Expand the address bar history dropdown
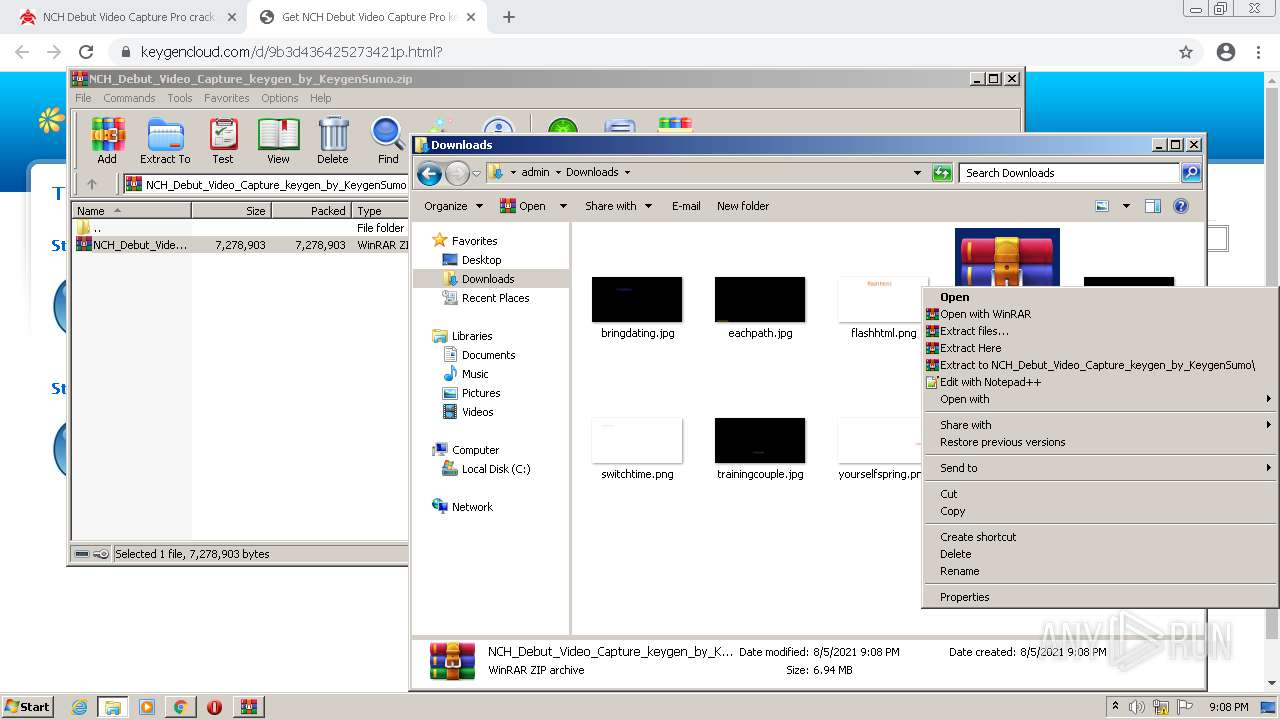This screenshot has height=720, width=1280. [917, 173]
